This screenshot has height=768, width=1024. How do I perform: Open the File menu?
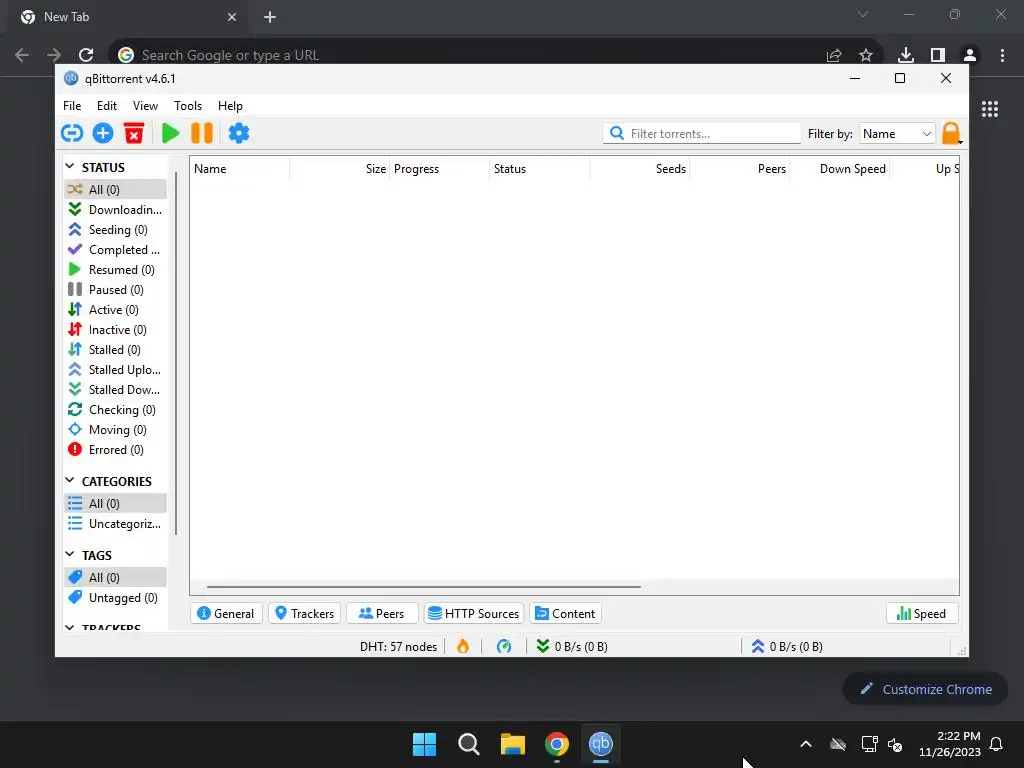point(72,106)
